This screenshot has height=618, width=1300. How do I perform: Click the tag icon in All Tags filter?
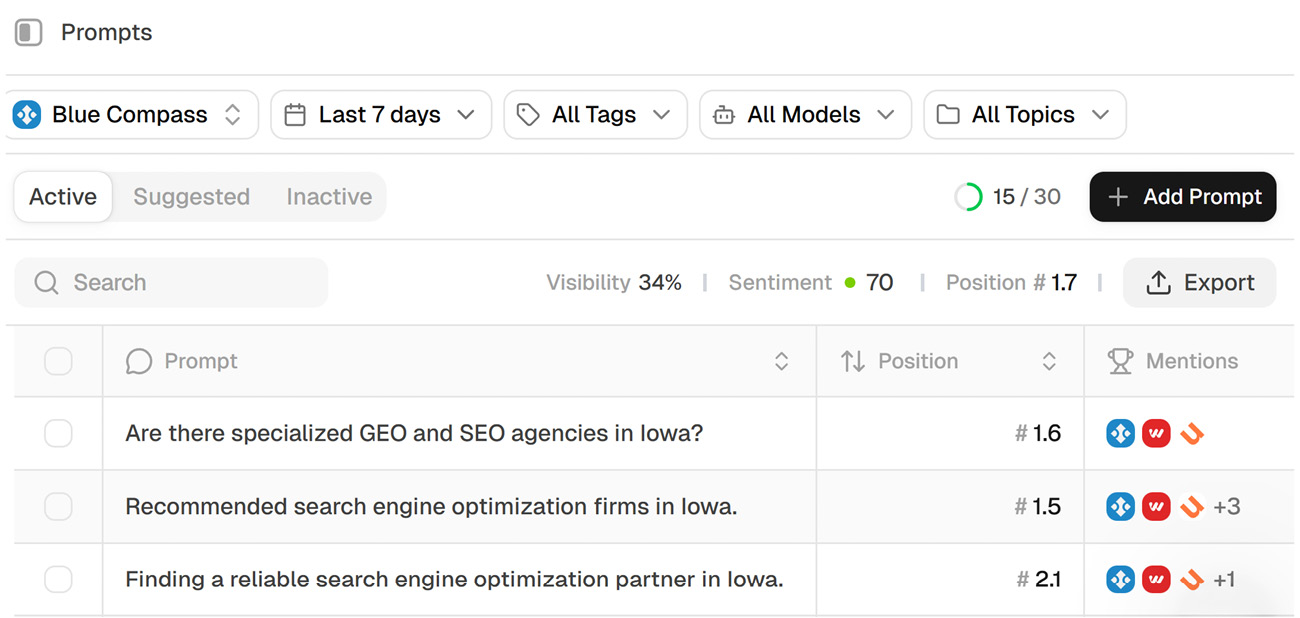[x=527, y=114]
